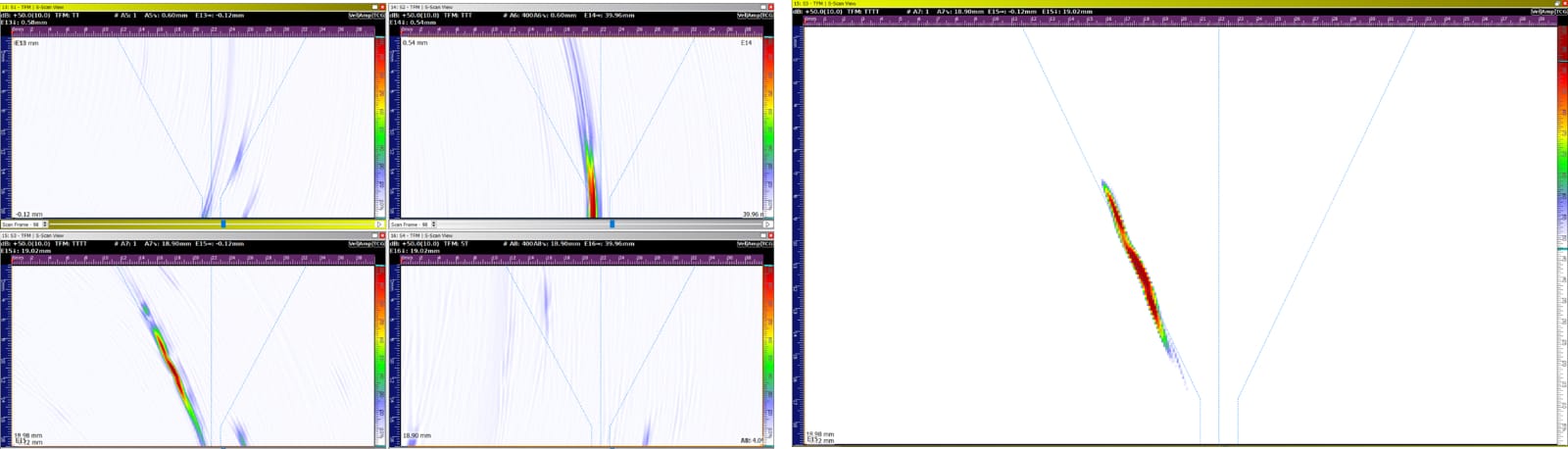Click the Scan Frame value field in the S1 view
Viewport: 1568px width, 449px height.
(22, 224)
